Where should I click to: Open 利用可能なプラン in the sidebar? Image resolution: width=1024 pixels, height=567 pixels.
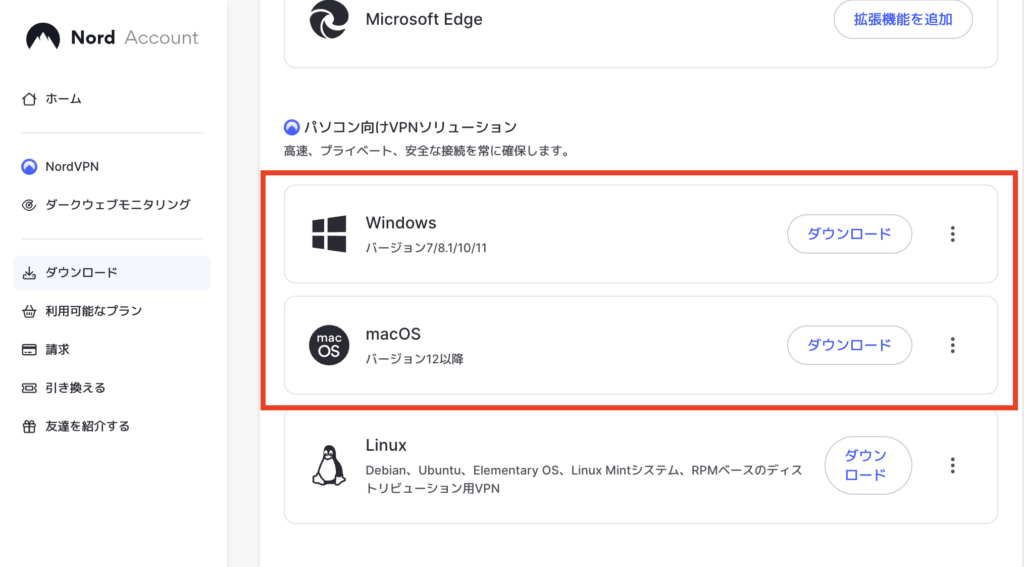93,311
